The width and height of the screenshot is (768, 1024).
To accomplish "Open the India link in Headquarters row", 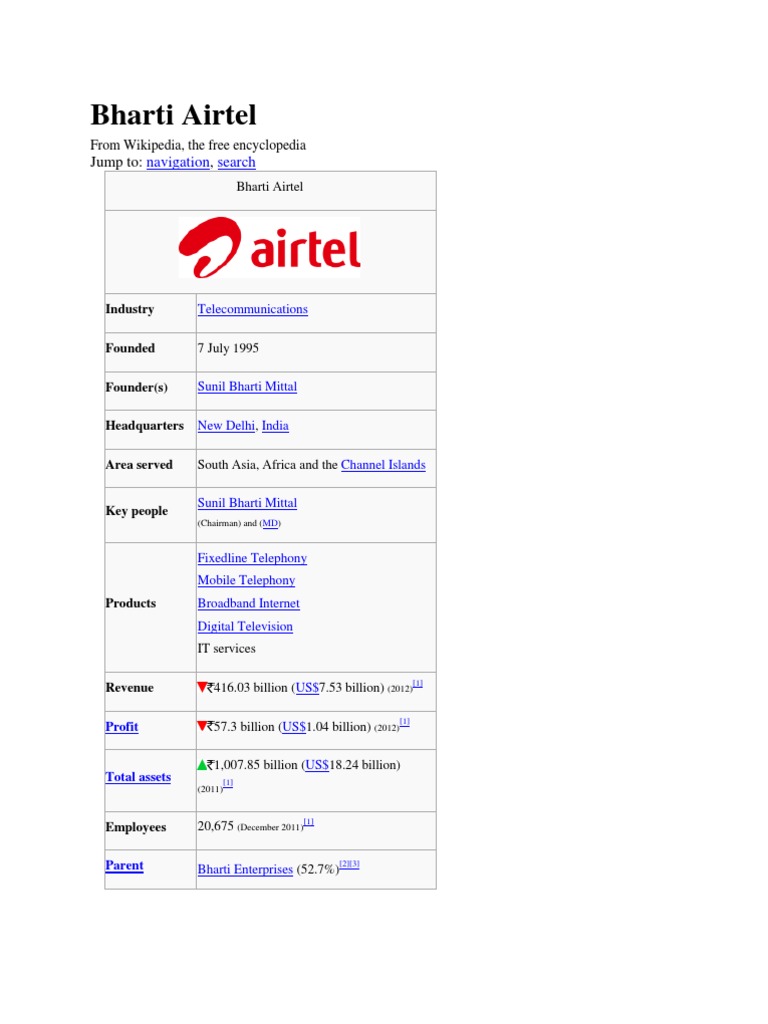I will (275, 425).
